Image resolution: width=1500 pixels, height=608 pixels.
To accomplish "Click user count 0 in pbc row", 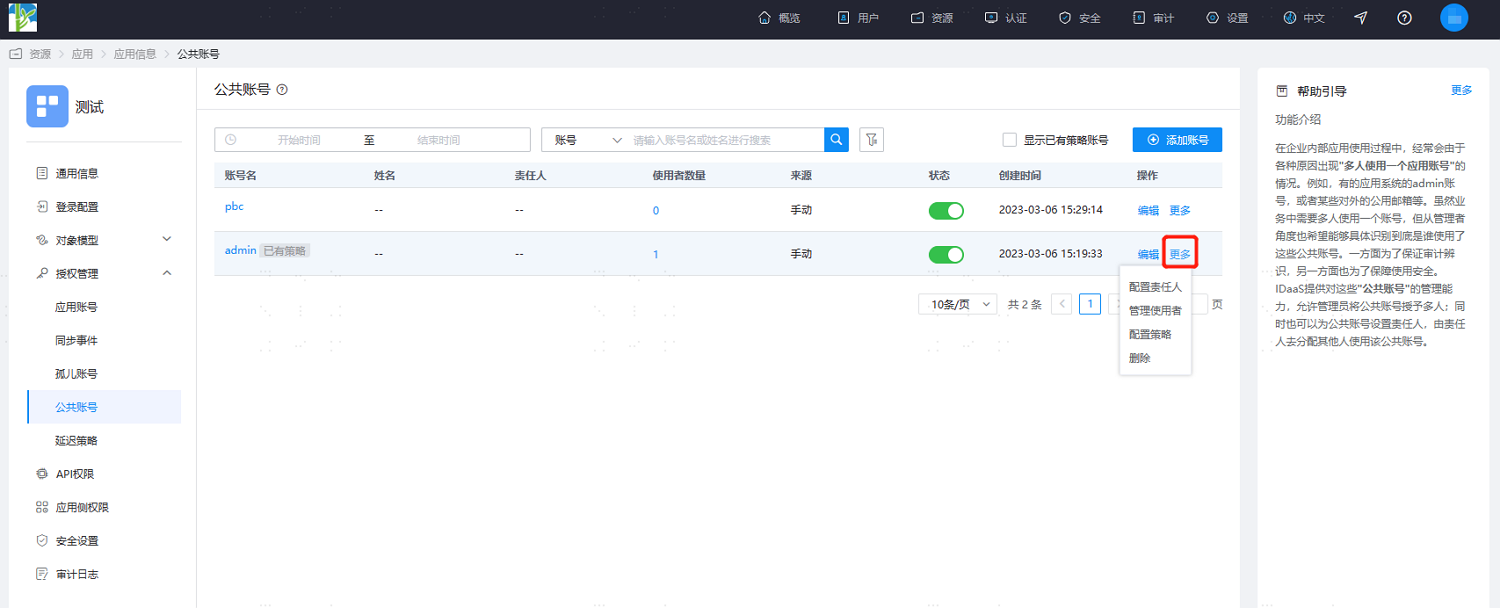I will click(x=656, y=211).
